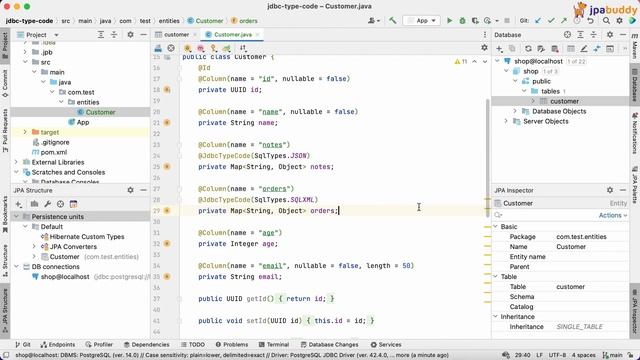
Task: Open the Database table editor icon
Action: tap(571, 49)
